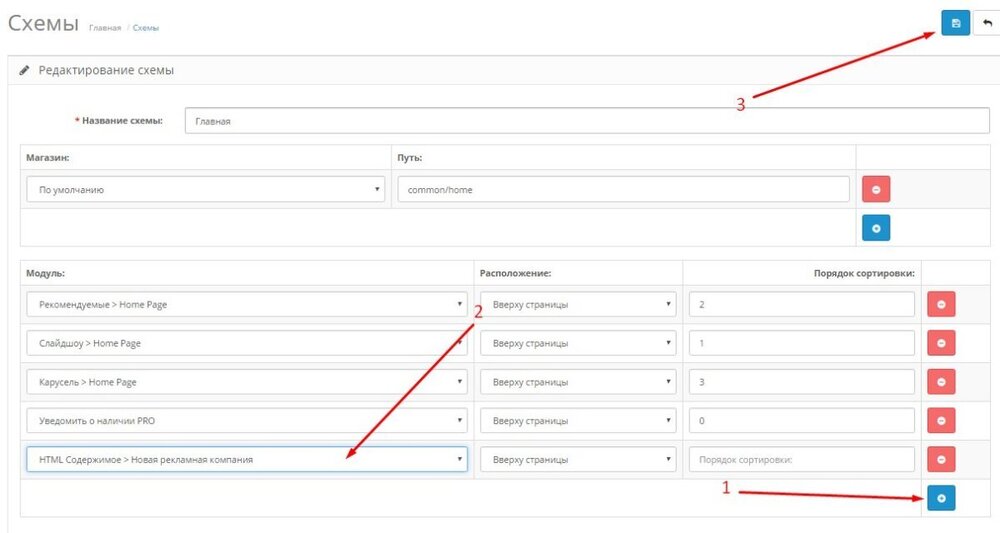Remove the common/home route row
The image size is (1000, 533).
pos(876,189)
